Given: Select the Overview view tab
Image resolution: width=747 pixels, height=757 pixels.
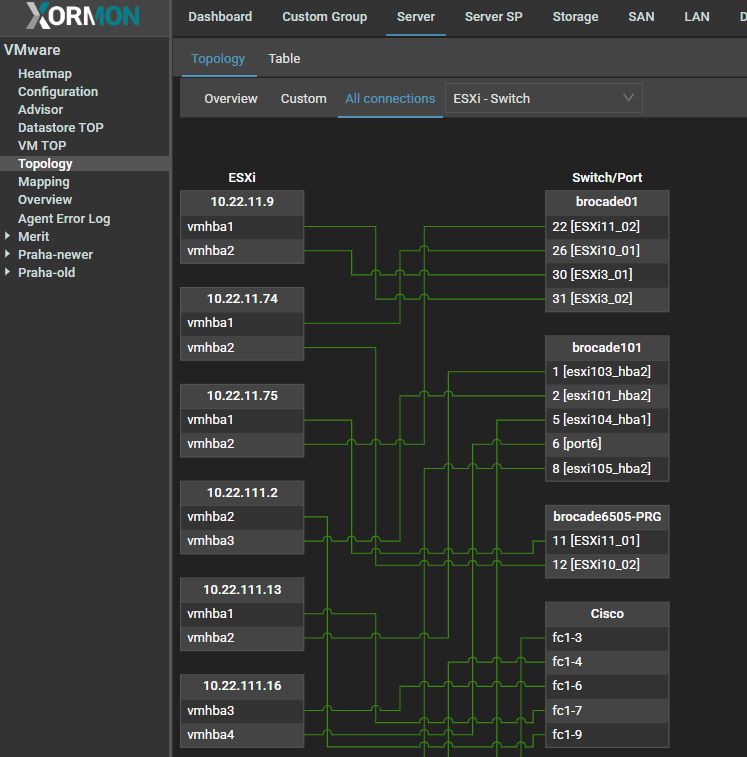Looking at the screenshot, I should [x=231, y=99].
